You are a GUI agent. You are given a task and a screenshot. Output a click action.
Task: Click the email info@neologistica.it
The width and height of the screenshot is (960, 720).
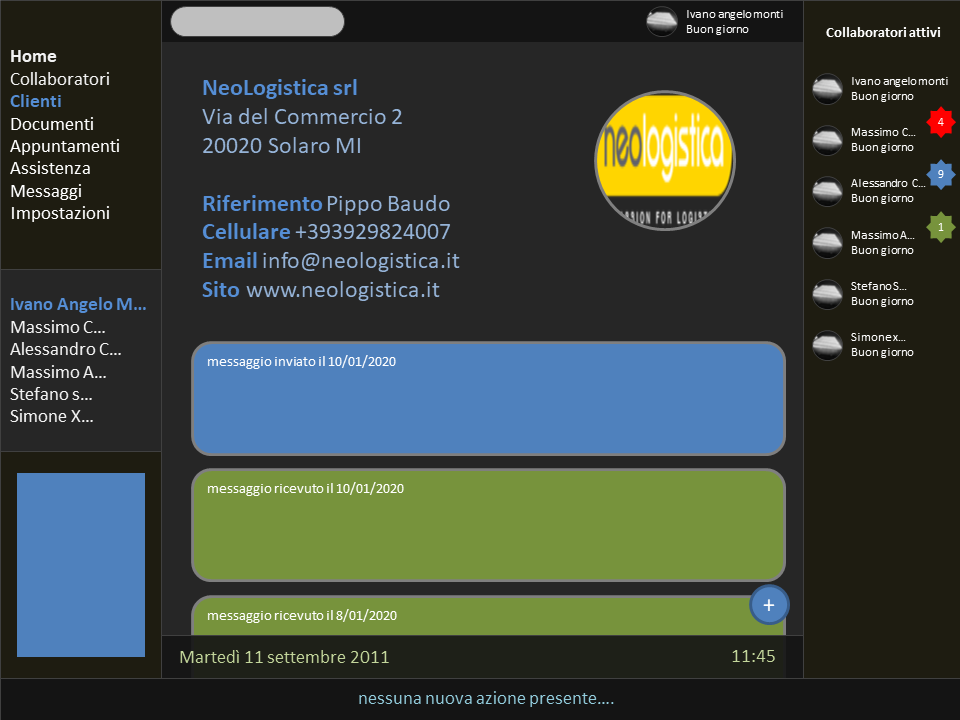point(361,261)
